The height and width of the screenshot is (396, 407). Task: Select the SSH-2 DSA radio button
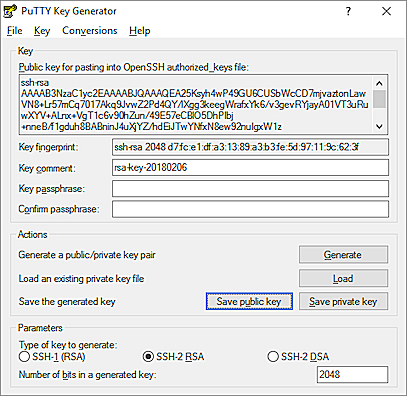(x=298, y=357)
